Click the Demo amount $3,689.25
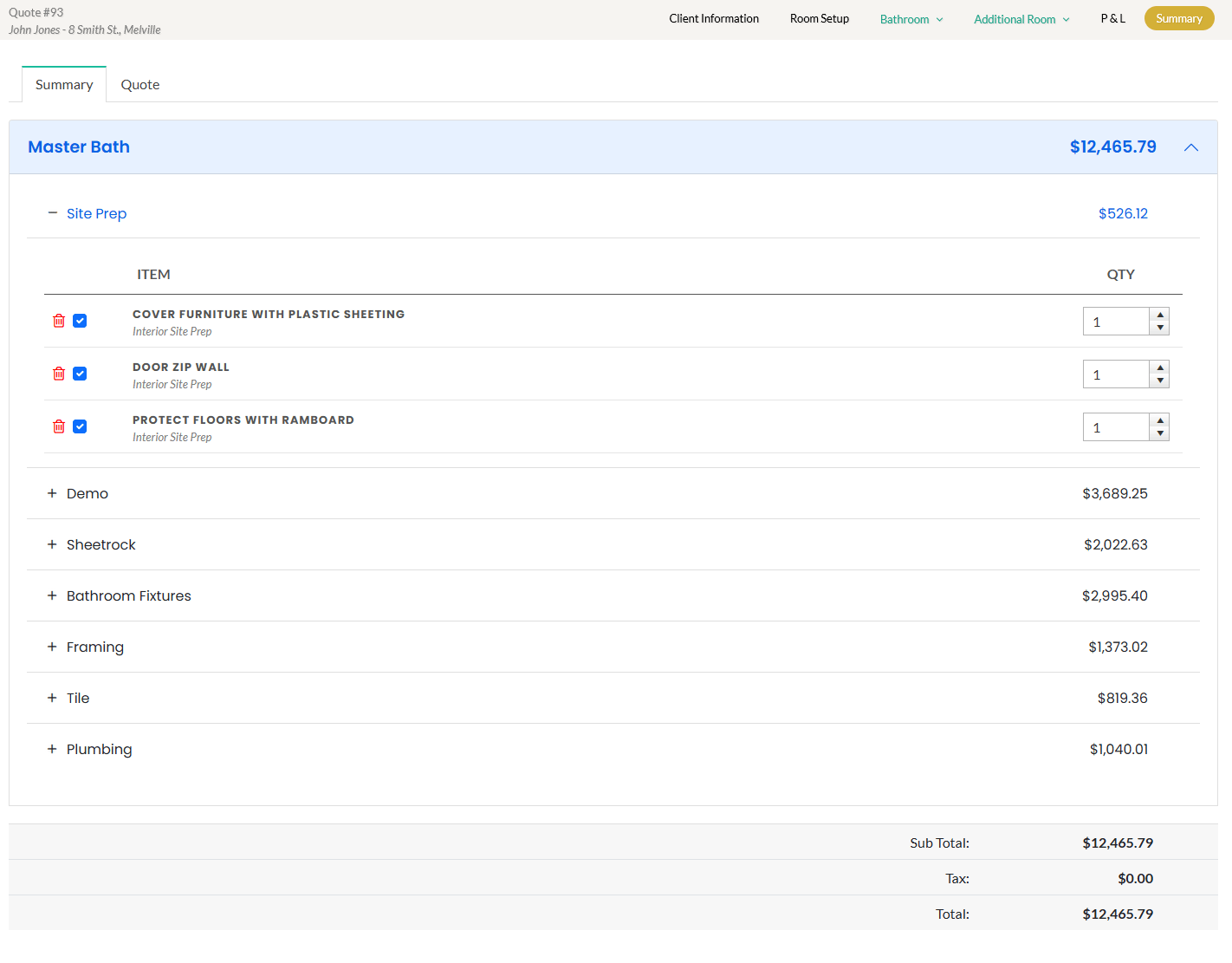This screenshot has height=963, width=1232. tap(1115, 493)
